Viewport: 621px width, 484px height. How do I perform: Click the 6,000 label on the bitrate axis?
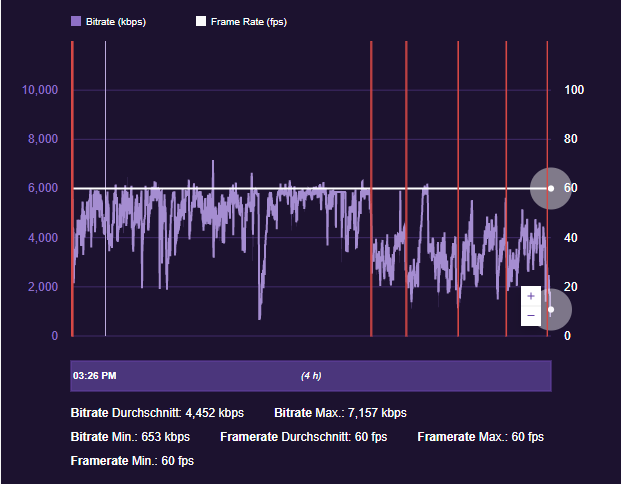click(43, 188)
